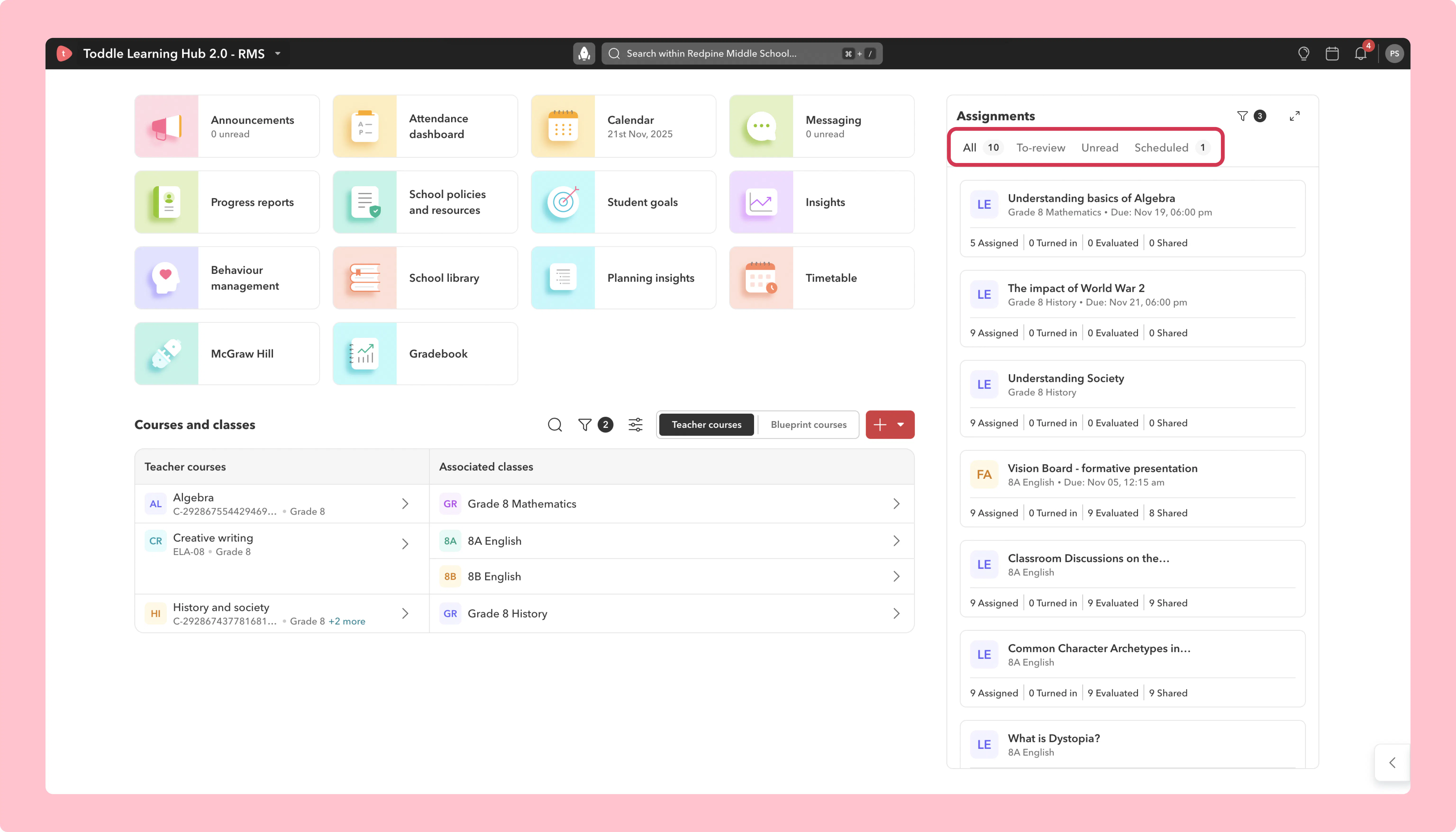Image resolution: width=1456 pixels, height=832 pixels.
Task: Click the search within Redpine Middle School field
Action: (x=742, y=54)
